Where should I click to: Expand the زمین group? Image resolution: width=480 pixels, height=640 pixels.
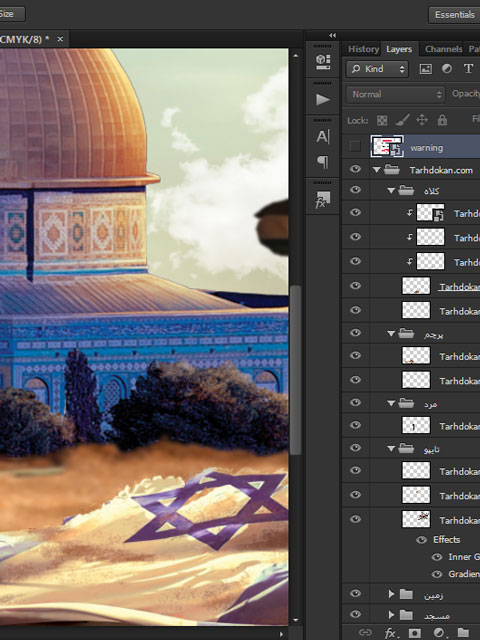pos(391,594)
